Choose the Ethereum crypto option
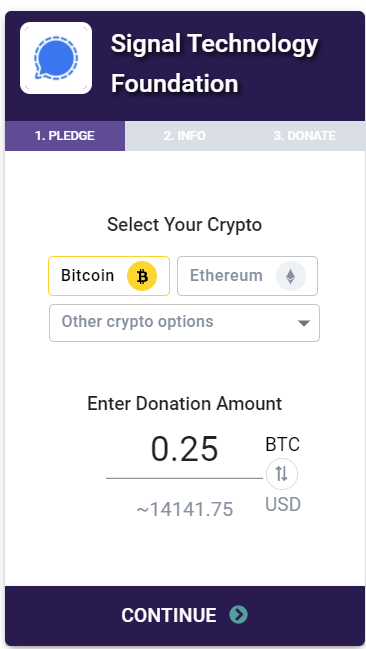The image size is (366, 649). tap(248, 276)
